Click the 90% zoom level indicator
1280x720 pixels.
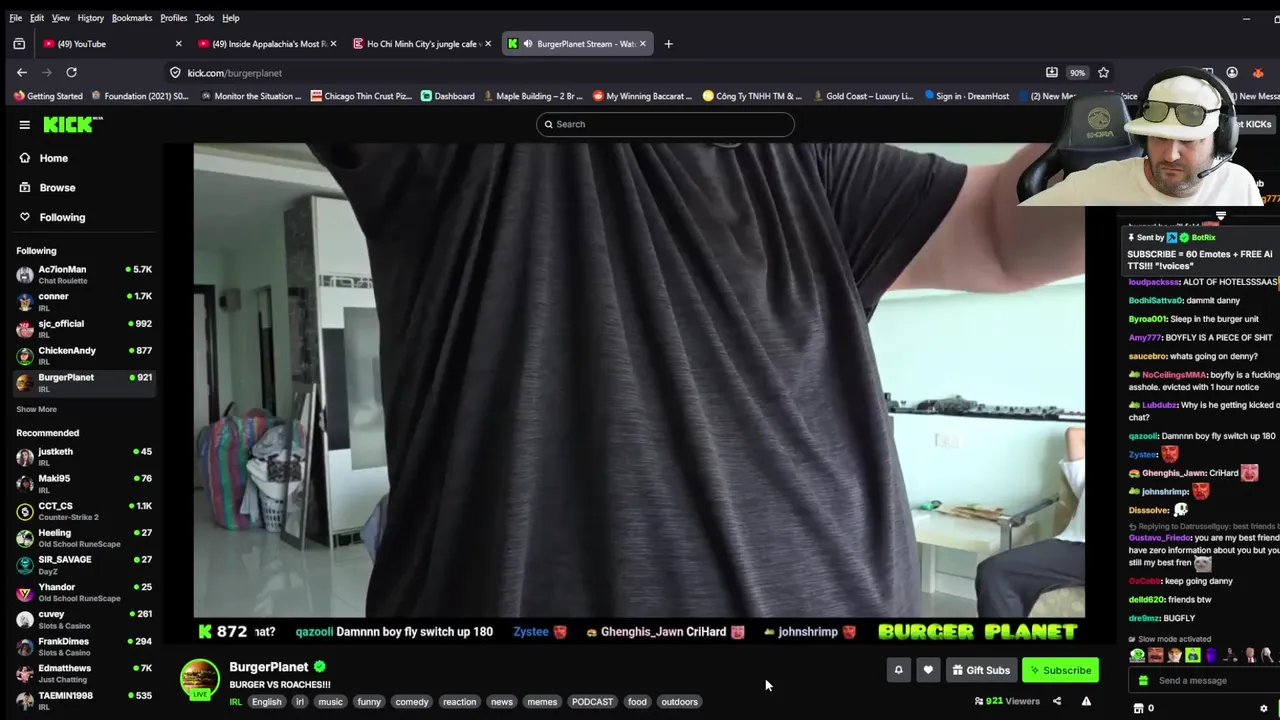tap(1077, 73)
